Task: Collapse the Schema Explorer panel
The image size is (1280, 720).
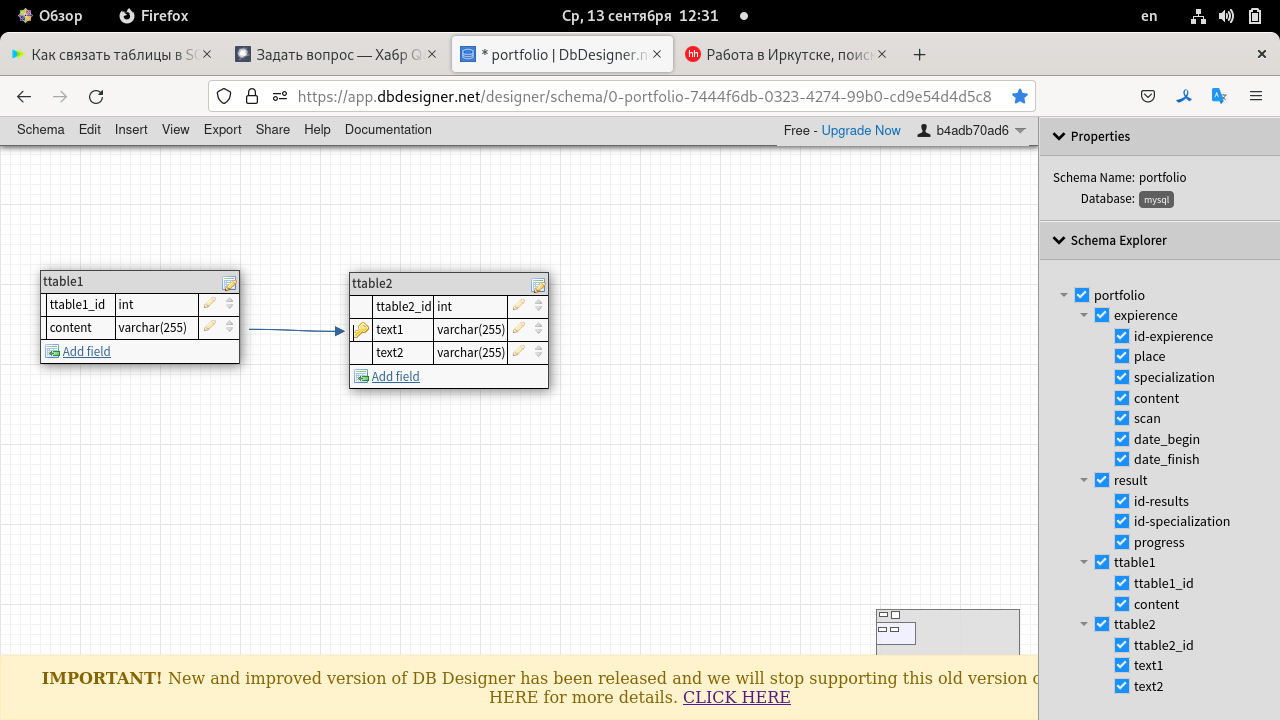Action: pos(1058,240)
